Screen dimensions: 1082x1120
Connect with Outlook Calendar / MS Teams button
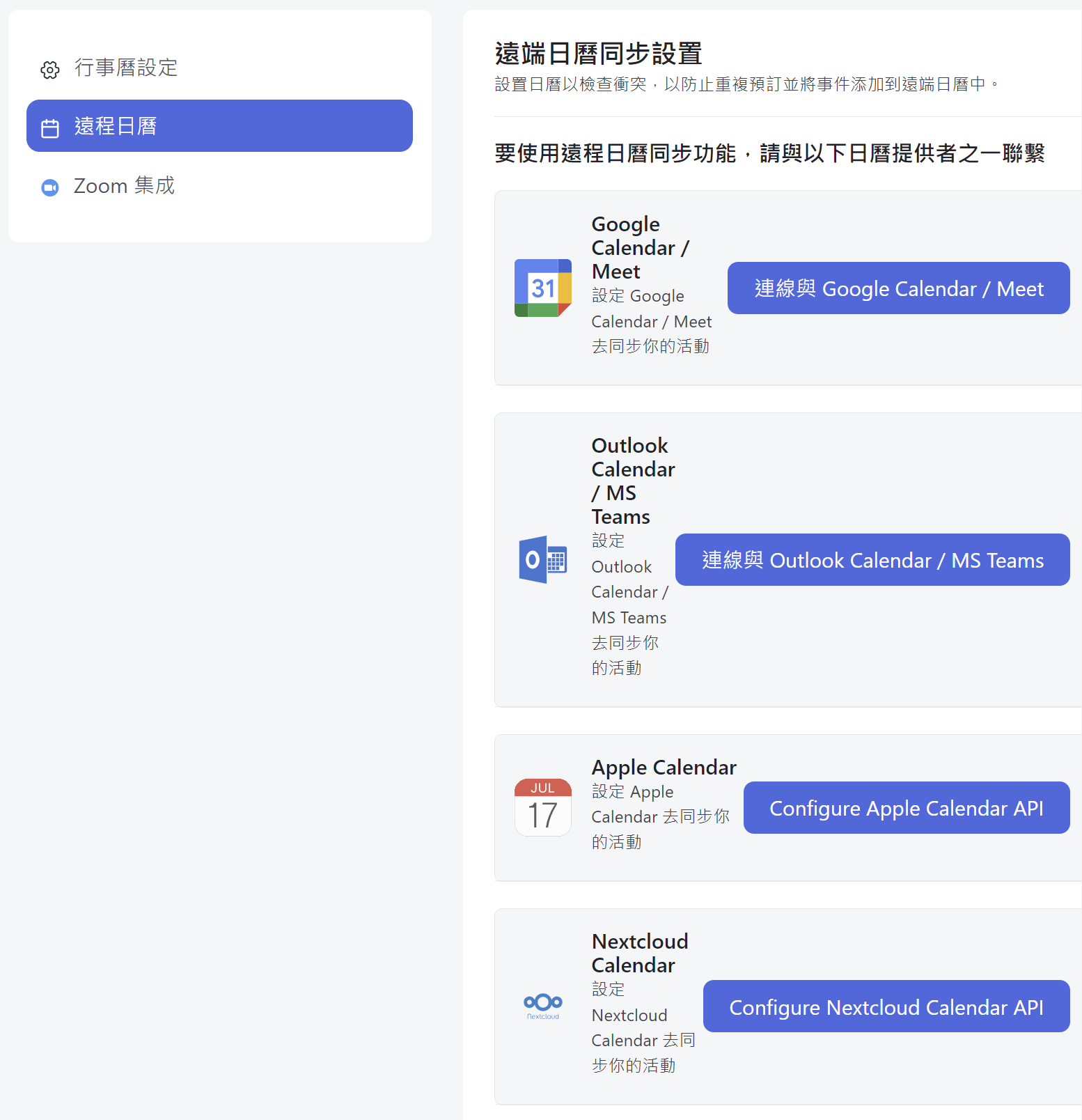coord(872,560)
